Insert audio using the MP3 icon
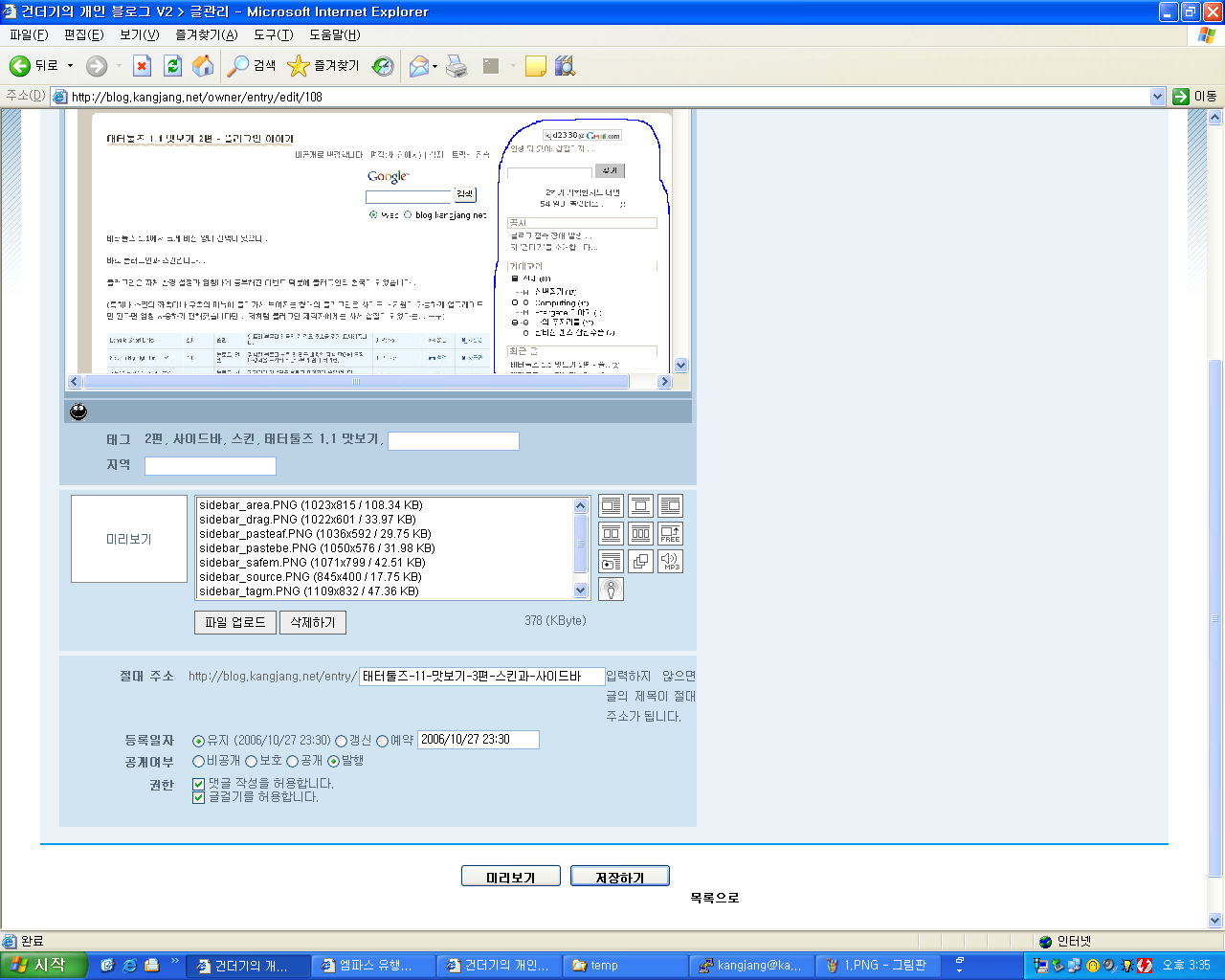 click(670, 562)
